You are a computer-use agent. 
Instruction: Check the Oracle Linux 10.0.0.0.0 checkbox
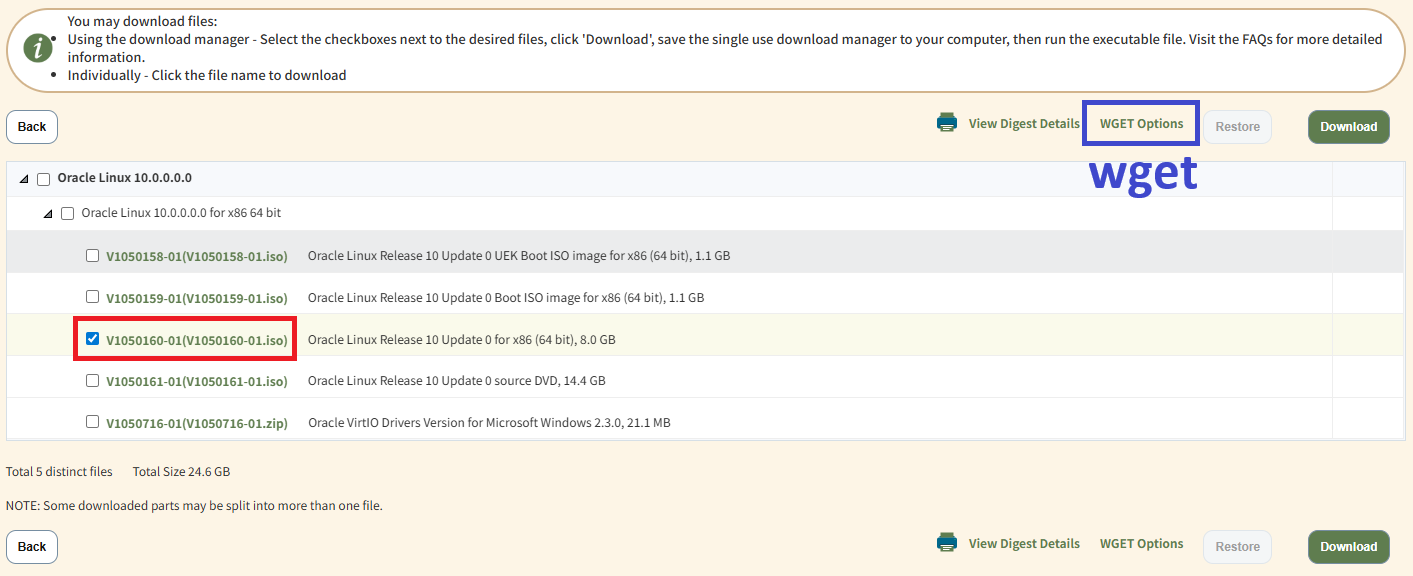tap(43, 179)
